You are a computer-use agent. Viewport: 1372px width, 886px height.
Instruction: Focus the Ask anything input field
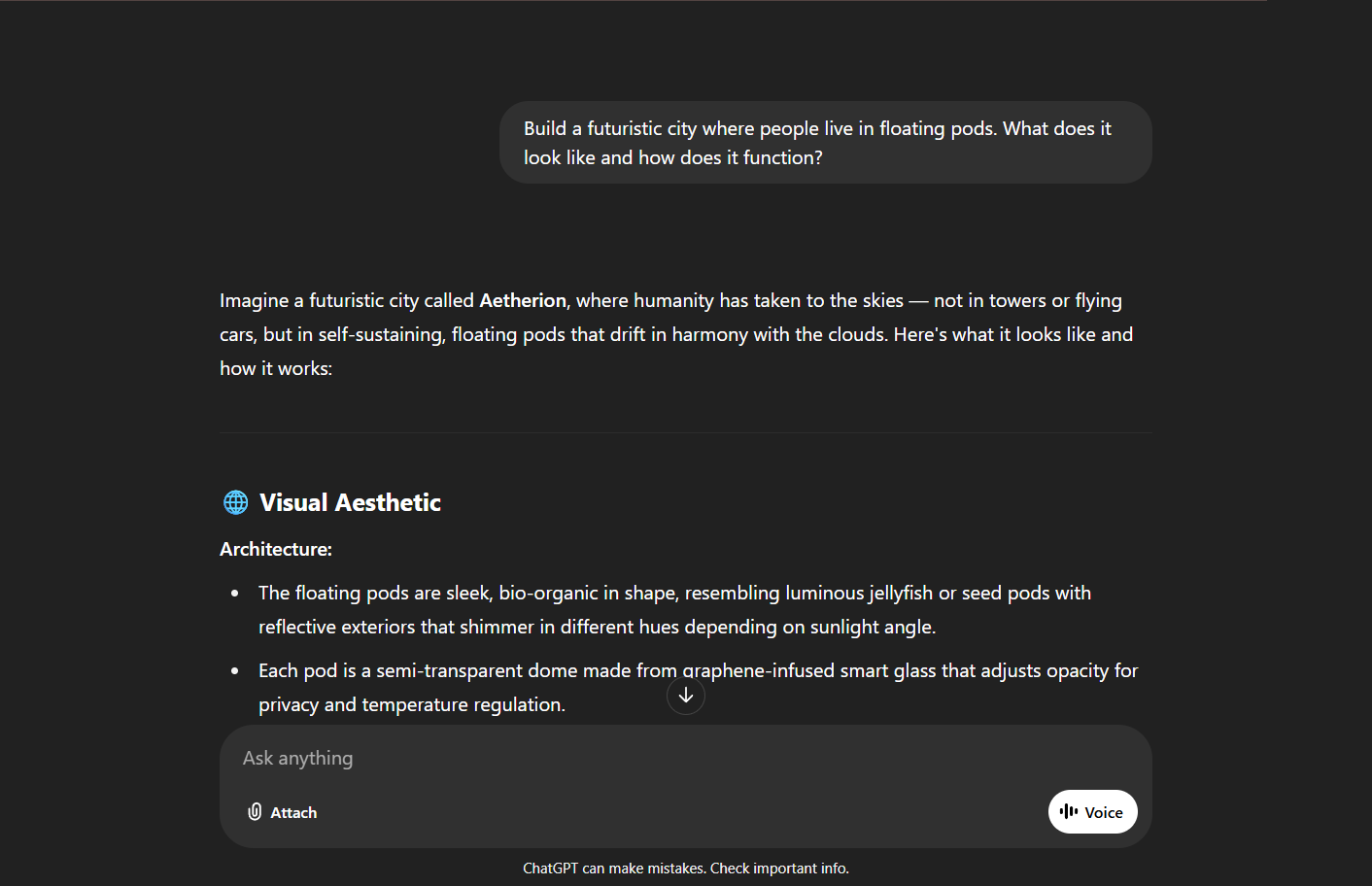tap(632, 758)
